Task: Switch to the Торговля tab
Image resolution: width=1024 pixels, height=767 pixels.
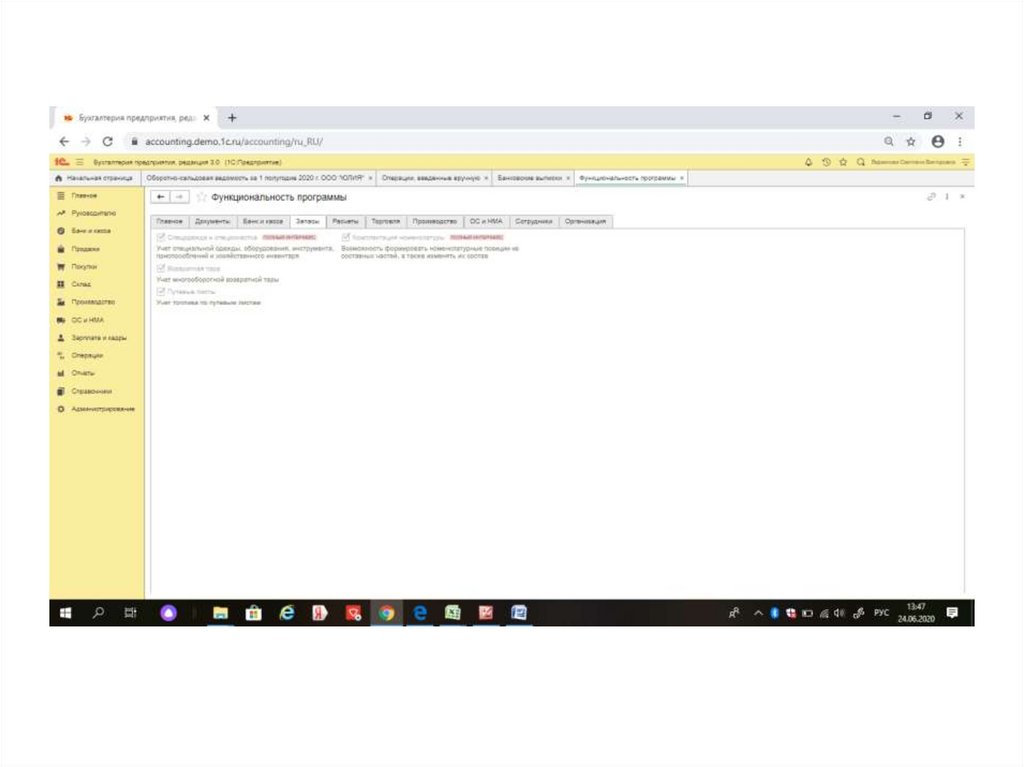Action: pyautogui.click(x=385, y=221)
